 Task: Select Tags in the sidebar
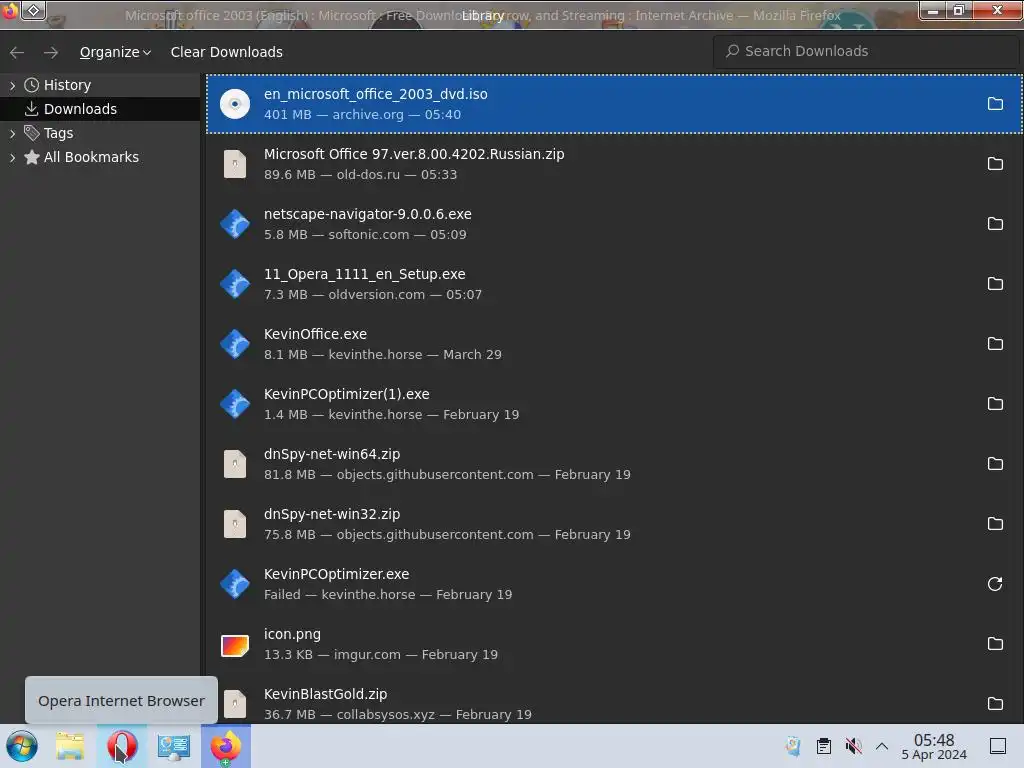[x=58, y=133]
